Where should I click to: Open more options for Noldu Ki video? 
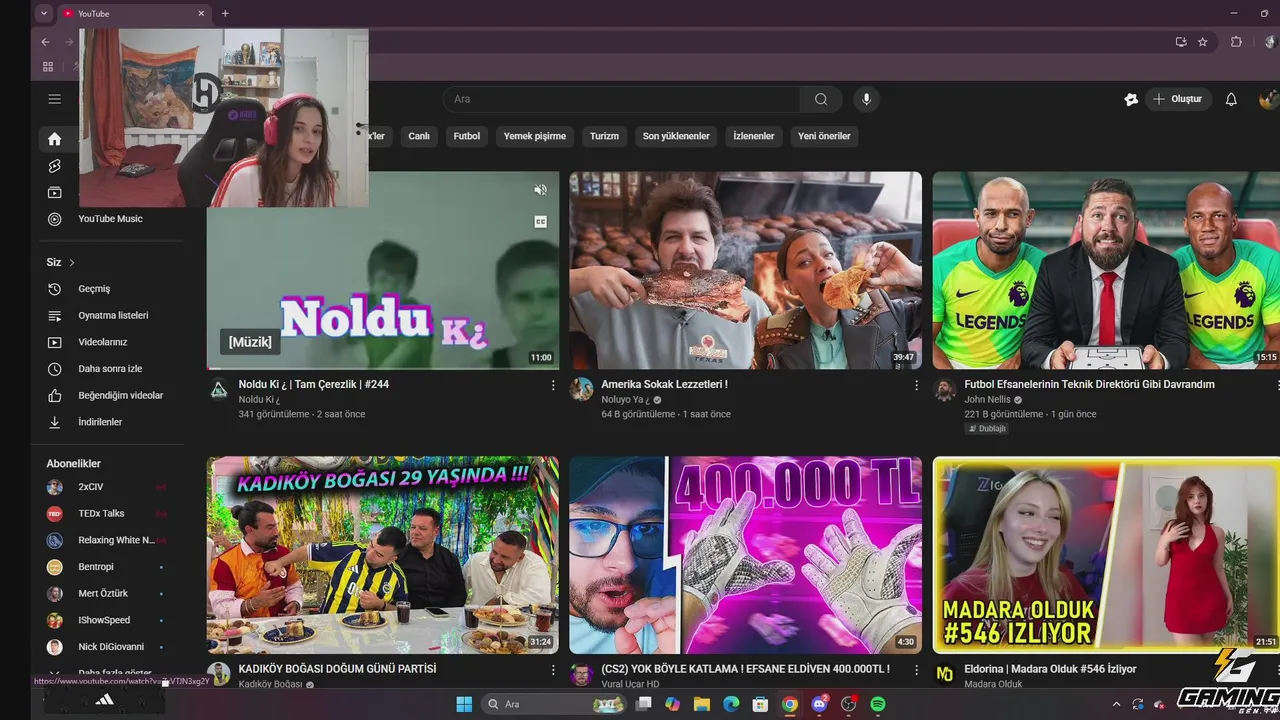pyautogui.click(x=553, y=385)
